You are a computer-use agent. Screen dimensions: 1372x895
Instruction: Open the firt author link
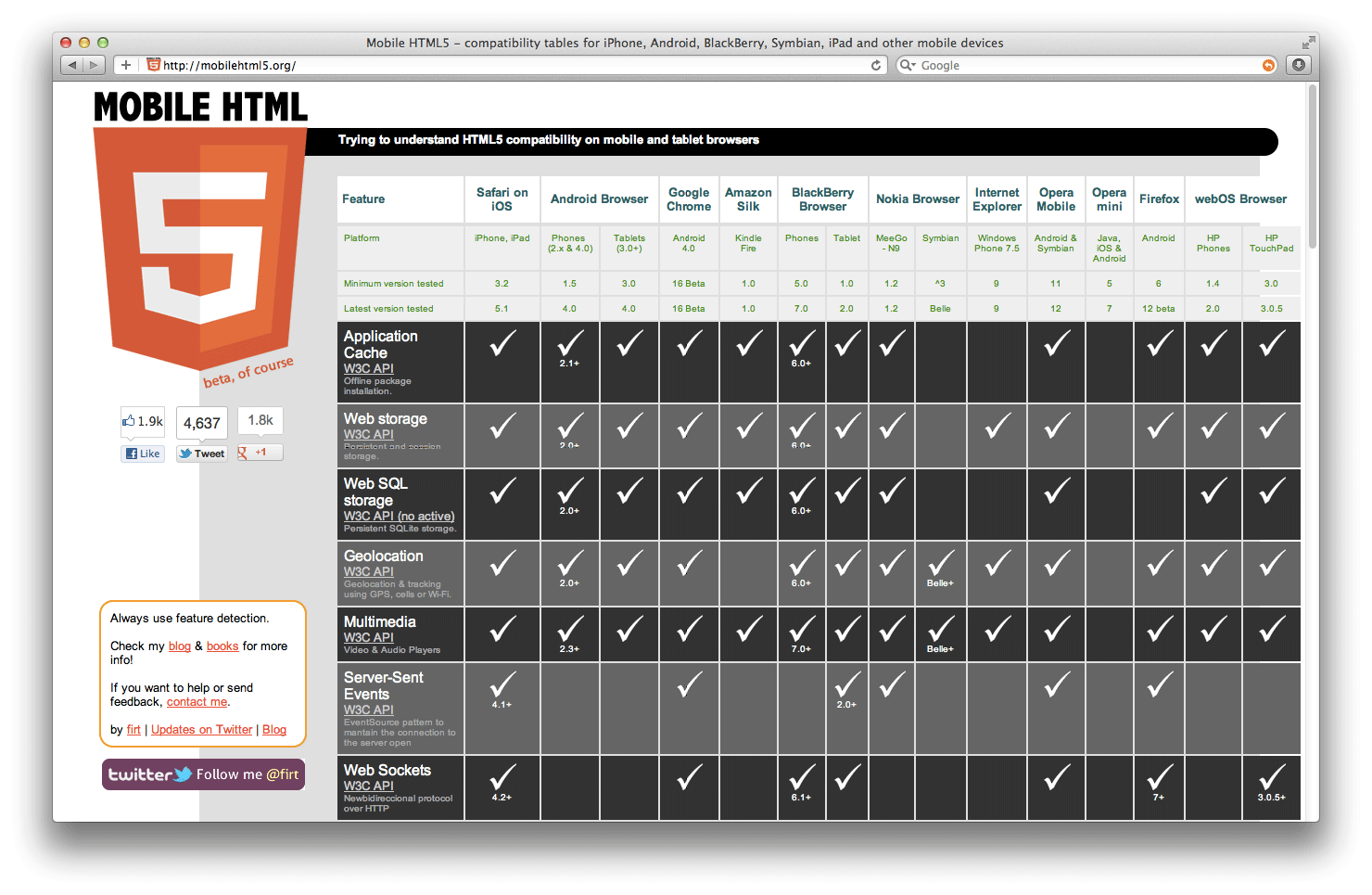[x=133, y=730]
